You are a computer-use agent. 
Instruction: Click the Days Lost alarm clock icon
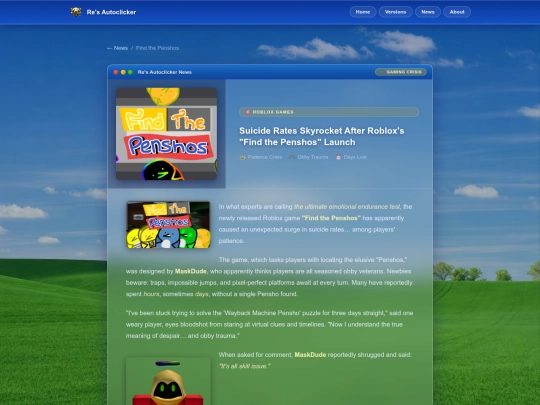(339, 157)
